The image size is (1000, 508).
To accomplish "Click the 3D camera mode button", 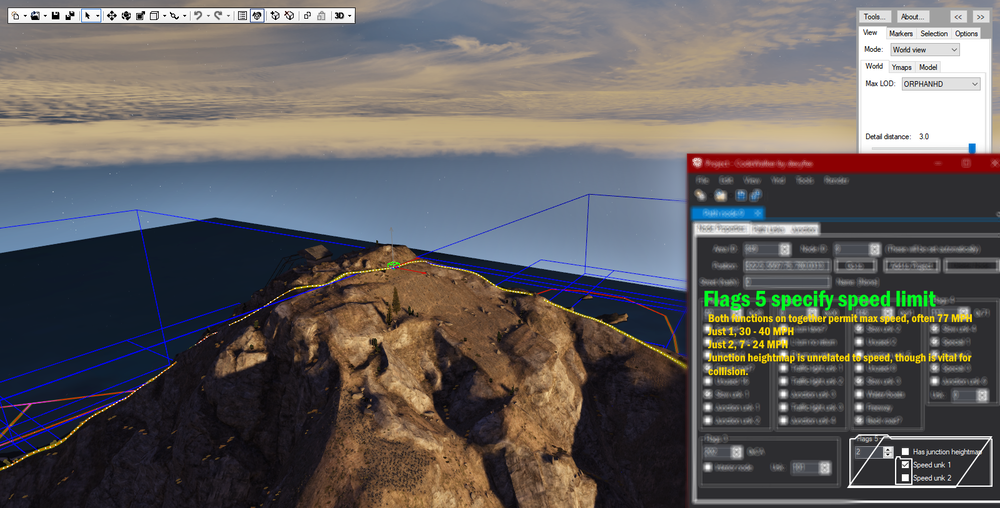I will tap(339, 16).
